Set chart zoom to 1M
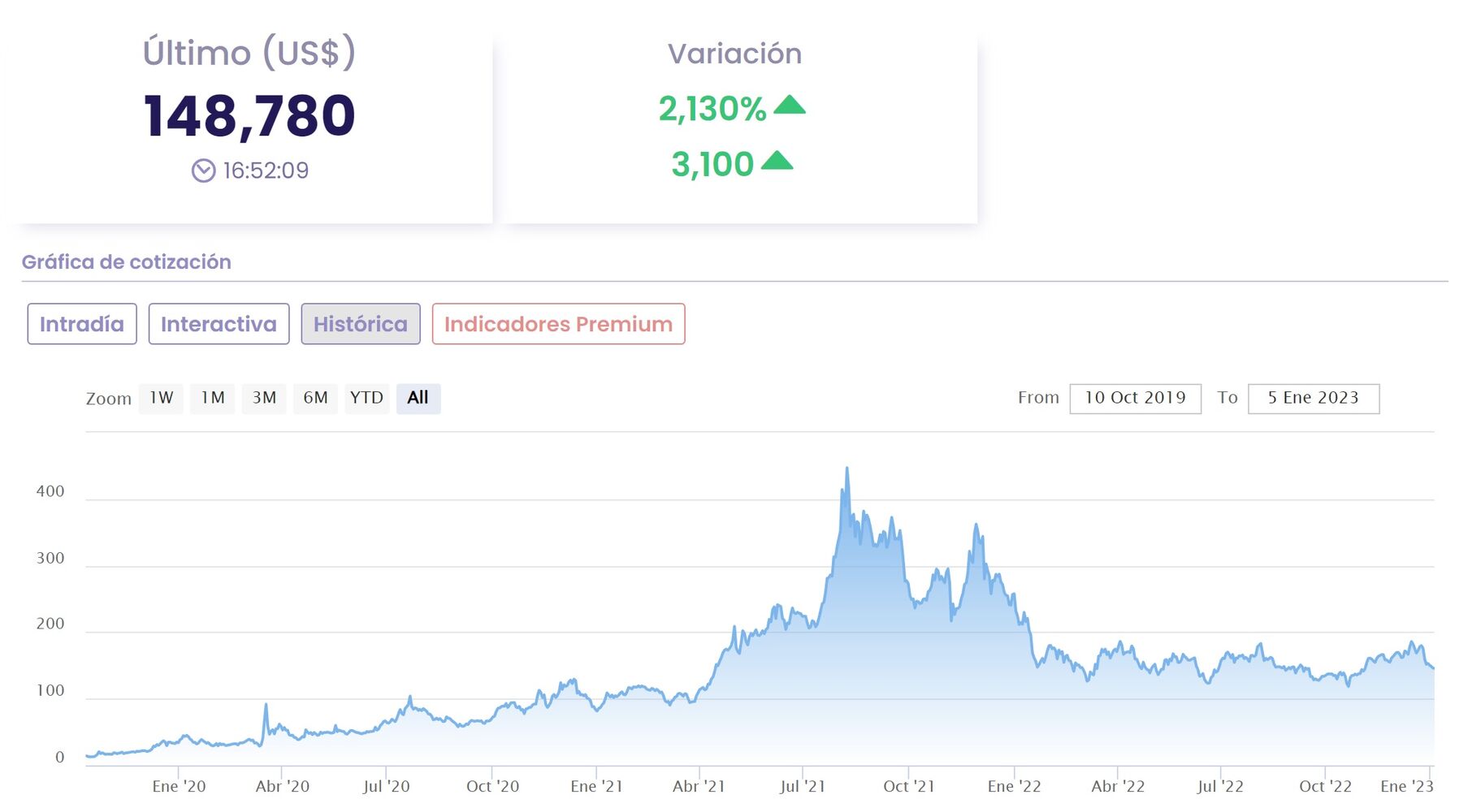 pos(212,398)
